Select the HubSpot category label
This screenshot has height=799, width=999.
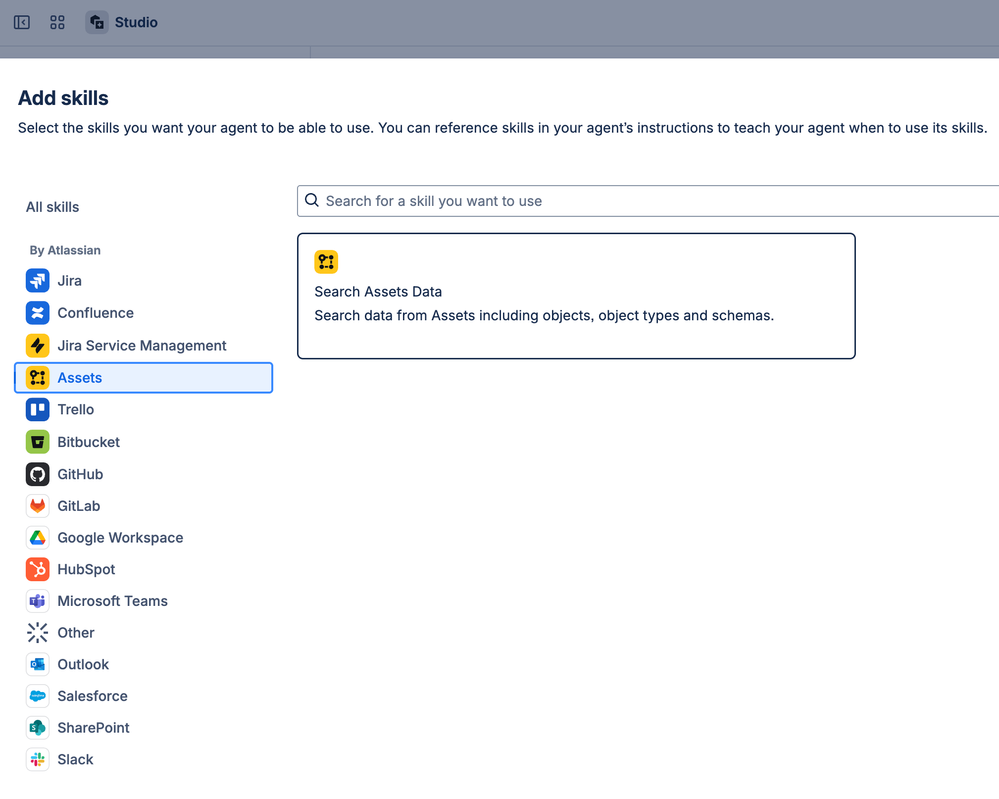point(87,570)
